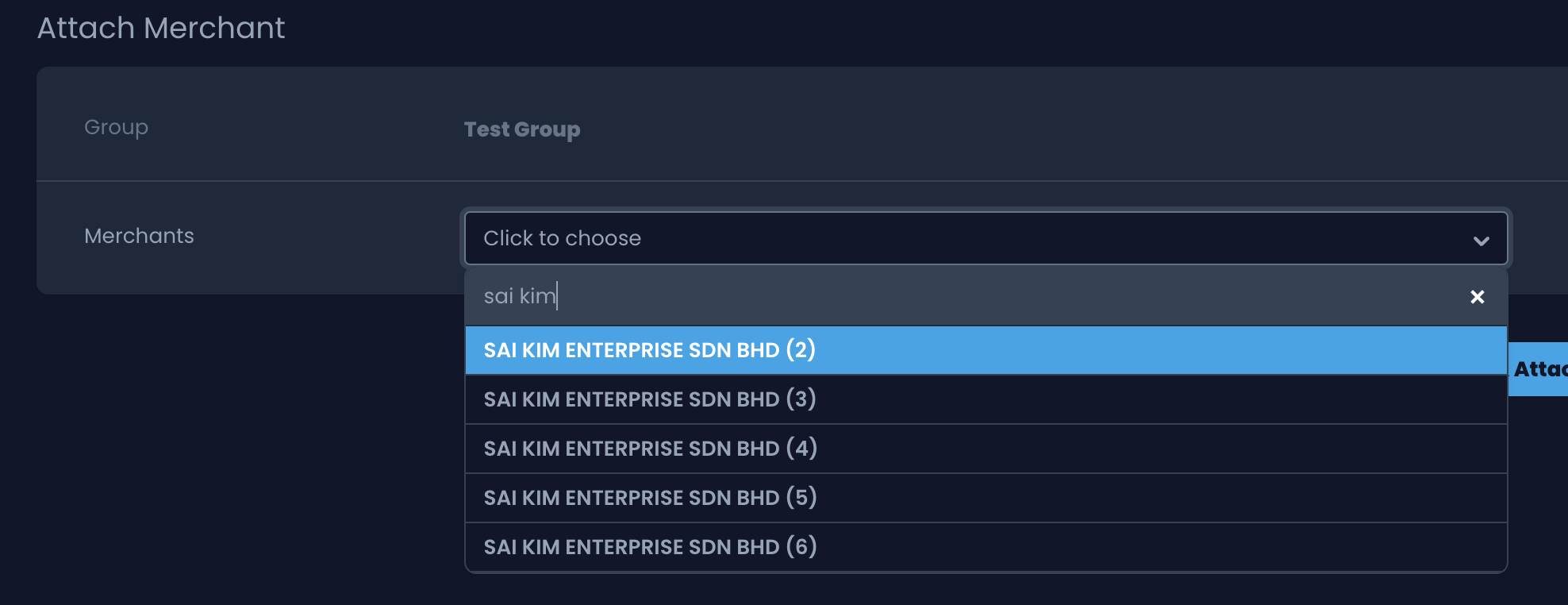Click the word 'kim' in search box
The height and width of the screenshot is (605, 1568).
(537, 296)
